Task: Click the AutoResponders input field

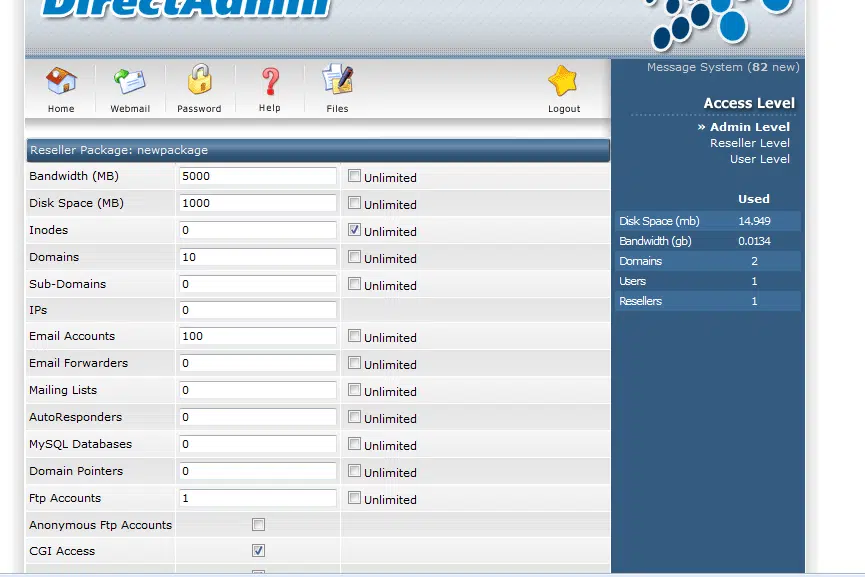Action: point(258,417)
